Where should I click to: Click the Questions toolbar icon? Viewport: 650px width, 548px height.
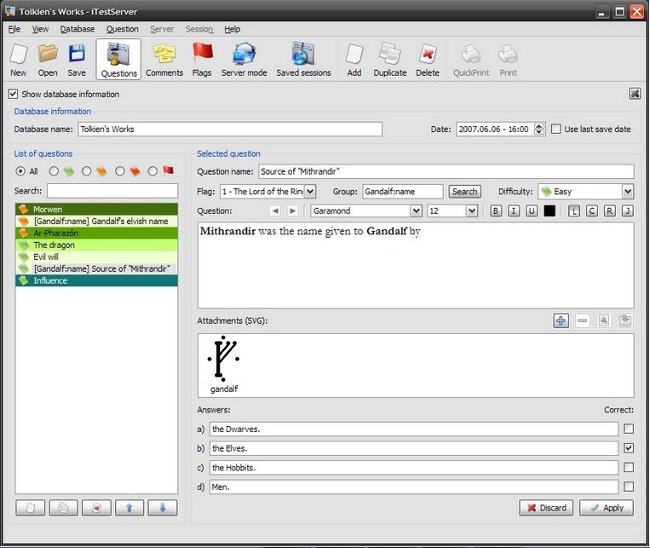tap(119, 60)
